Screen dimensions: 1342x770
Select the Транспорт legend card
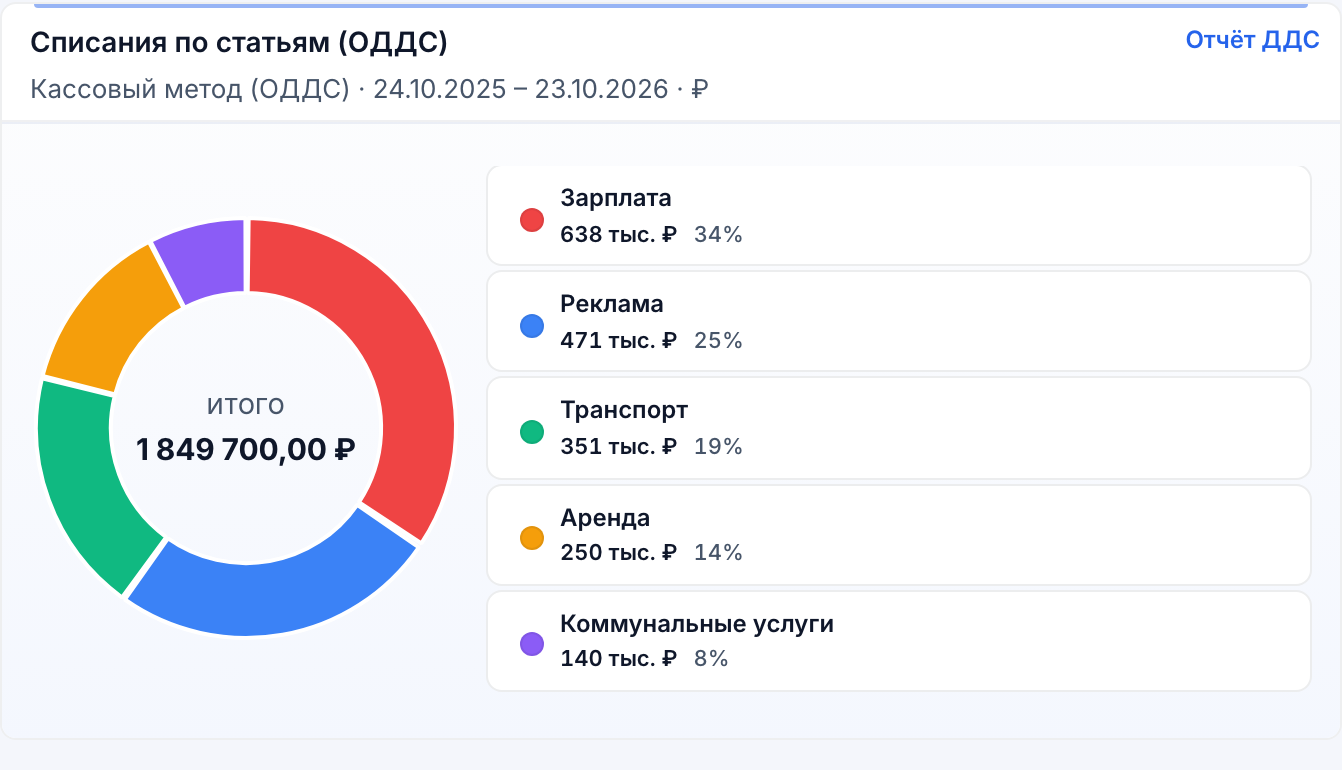[x=898, y=428]
